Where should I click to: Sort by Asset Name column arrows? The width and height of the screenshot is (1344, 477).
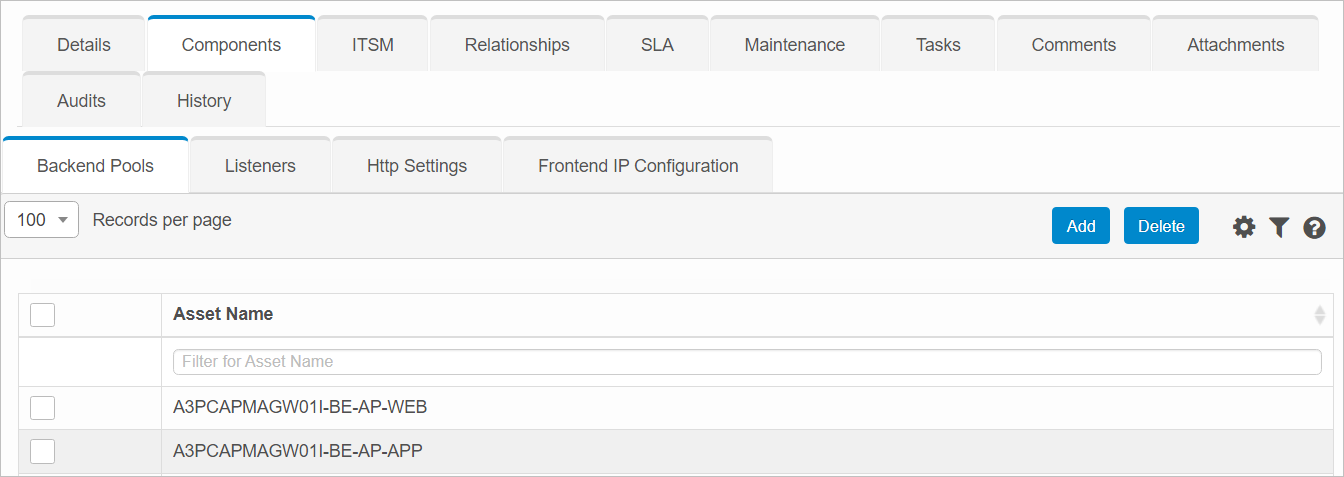[x=1319, y=315]
